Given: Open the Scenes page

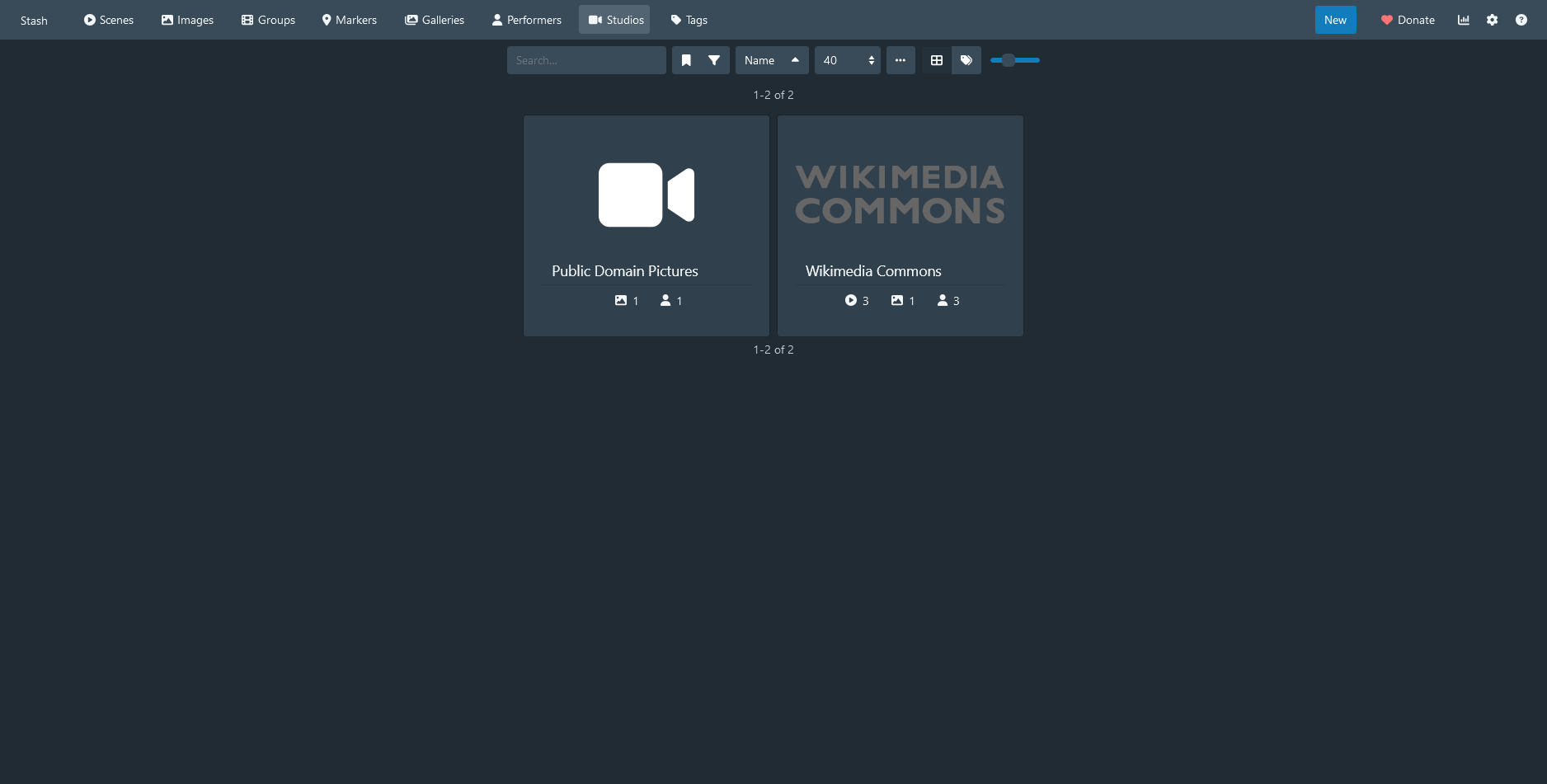Looking at the screenshot, I should [x=108, y=20].
